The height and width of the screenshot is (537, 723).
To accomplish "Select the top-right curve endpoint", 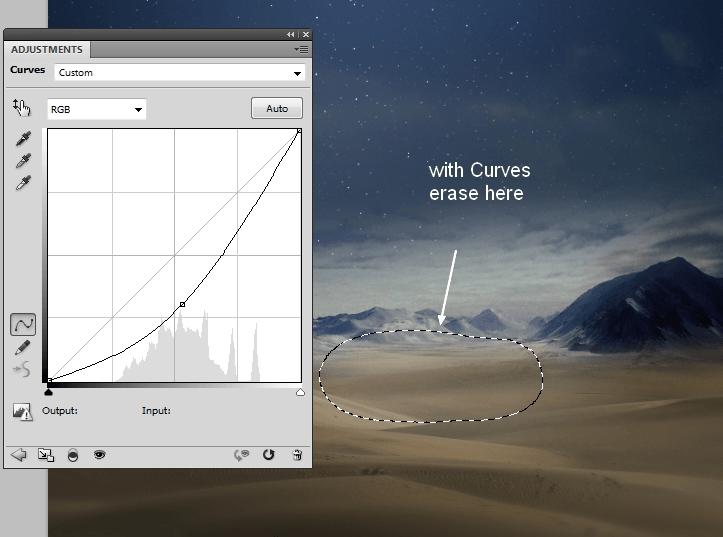I will click(299, 131).
